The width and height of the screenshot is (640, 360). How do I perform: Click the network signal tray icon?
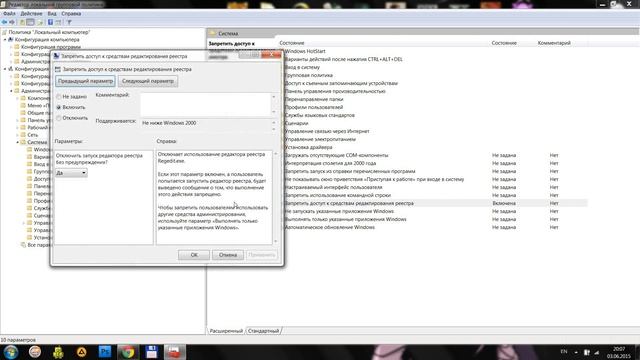coord(596,352)
